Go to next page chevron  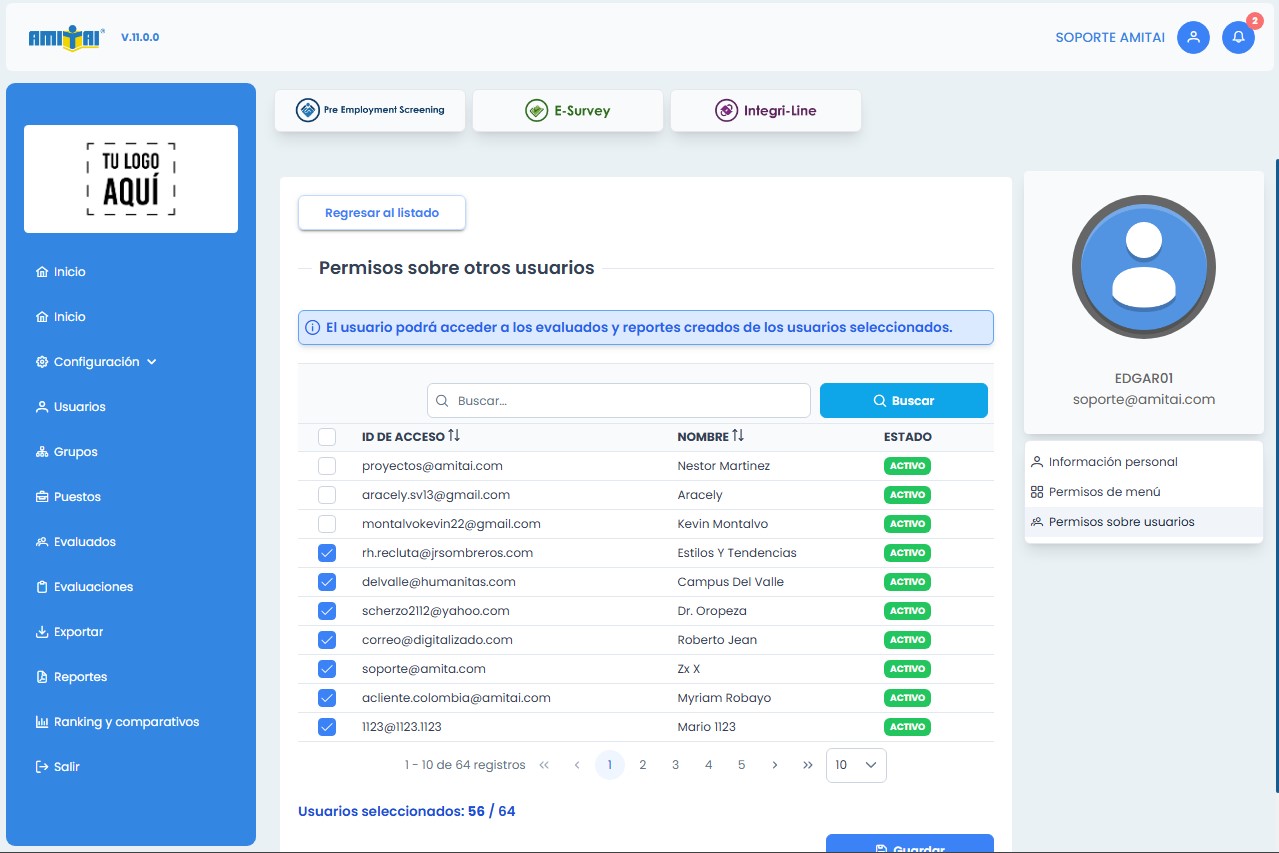point(774,765)
